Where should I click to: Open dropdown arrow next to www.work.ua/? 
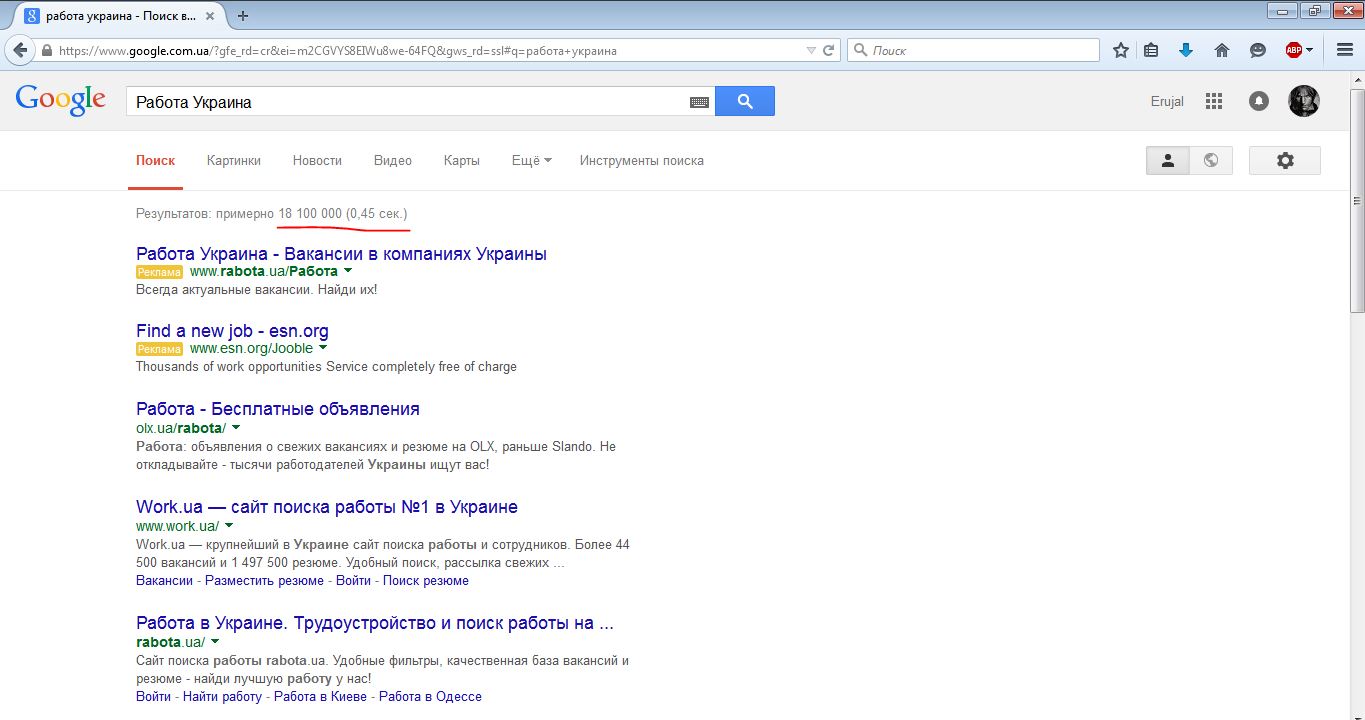(x=229, y=525)
